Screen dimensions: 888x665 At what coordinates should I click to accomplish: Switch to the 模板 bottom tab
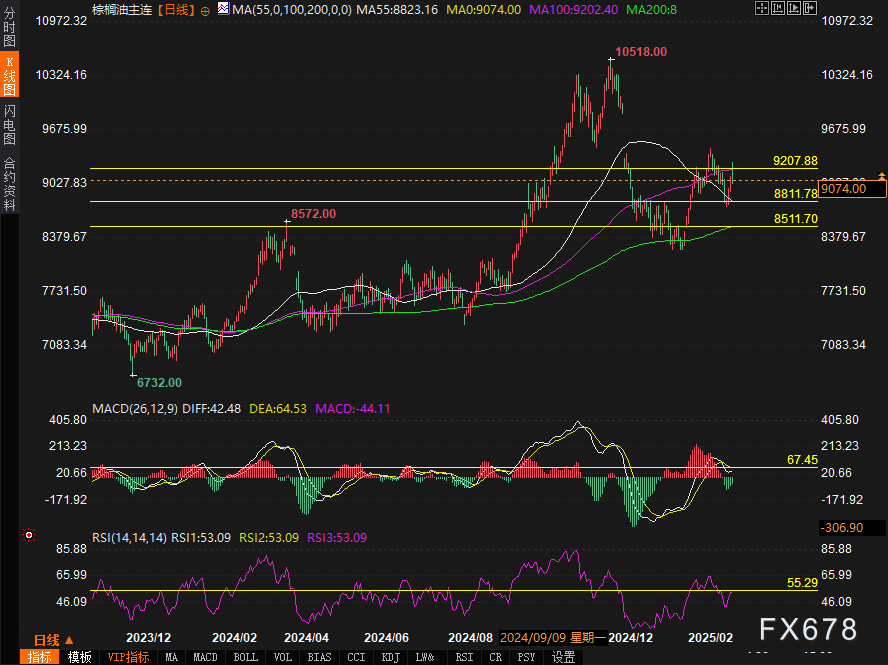(x=79, y=657)
